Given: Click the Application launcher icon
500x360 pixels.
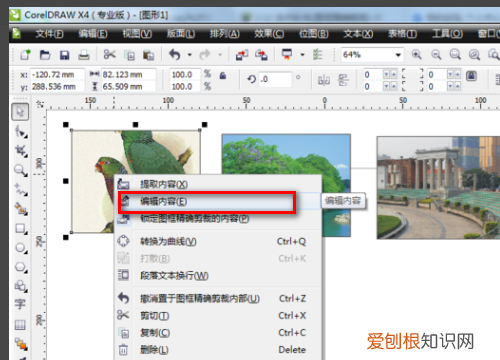Looking at the screenshot, I should click(287, 54).
